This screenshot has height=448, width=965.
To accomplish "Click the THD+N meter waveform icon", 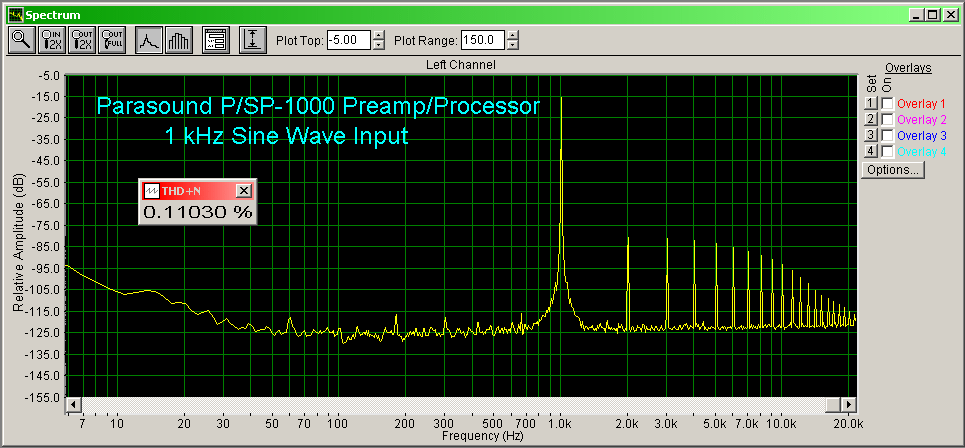I will coord(151,191).
